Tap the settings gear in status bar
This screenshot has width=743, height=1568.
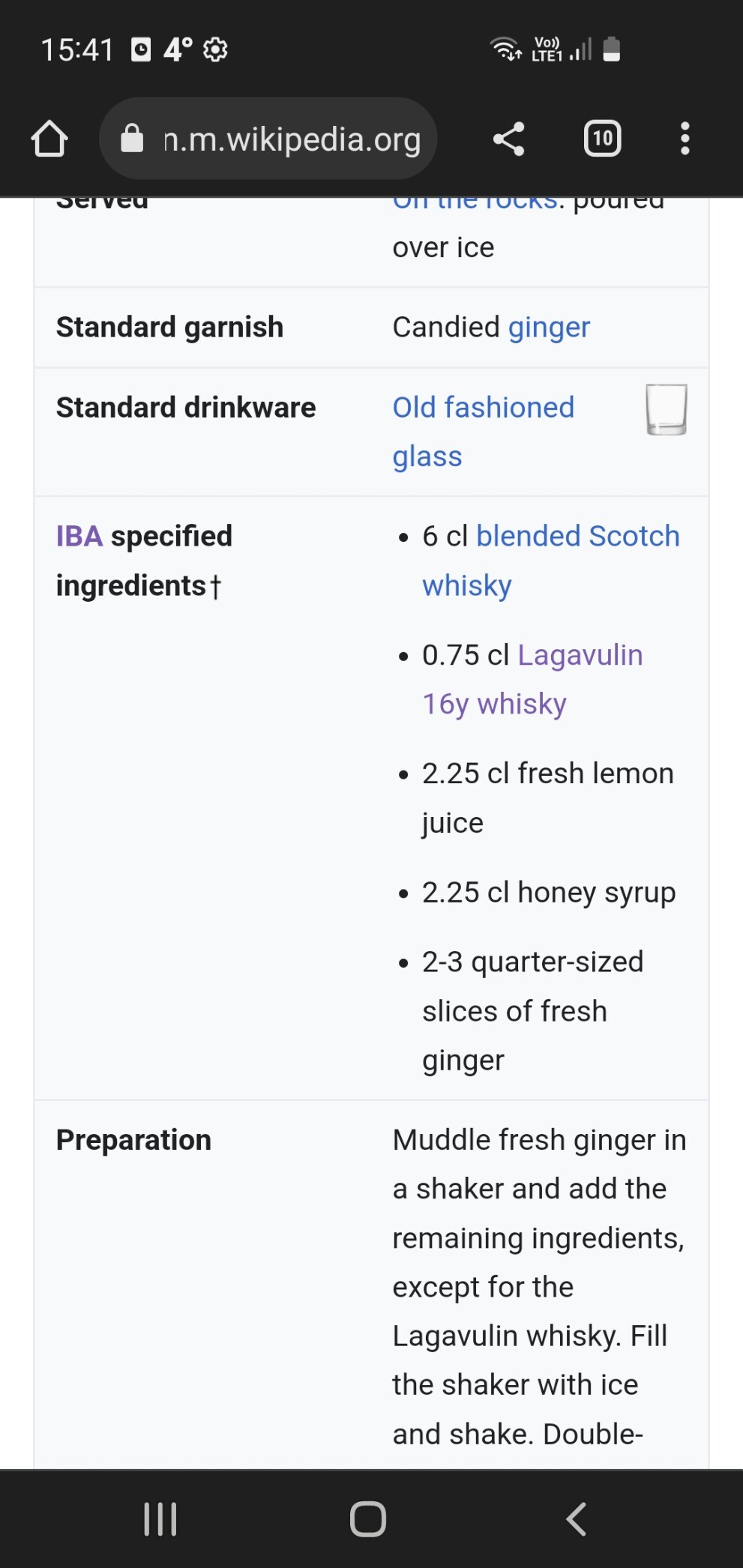[x=215, y=50]
